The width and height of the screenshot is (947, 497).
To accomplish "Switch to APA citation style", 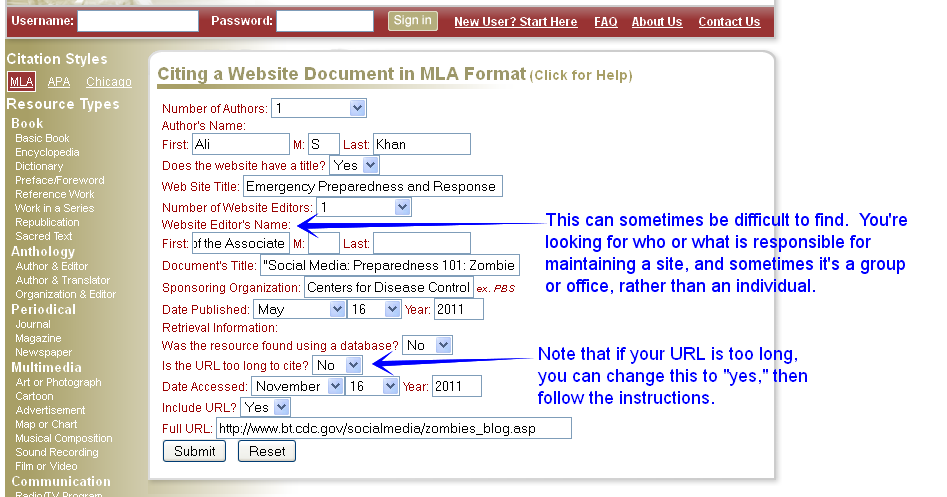I will [59, 82].
